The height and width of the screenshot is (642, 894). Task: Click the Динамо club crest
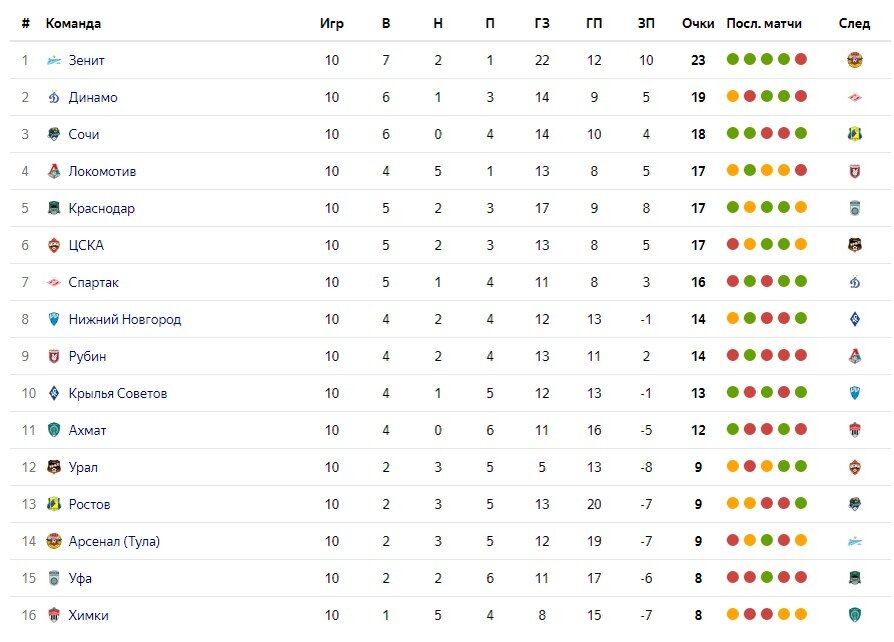pos(54,97)
